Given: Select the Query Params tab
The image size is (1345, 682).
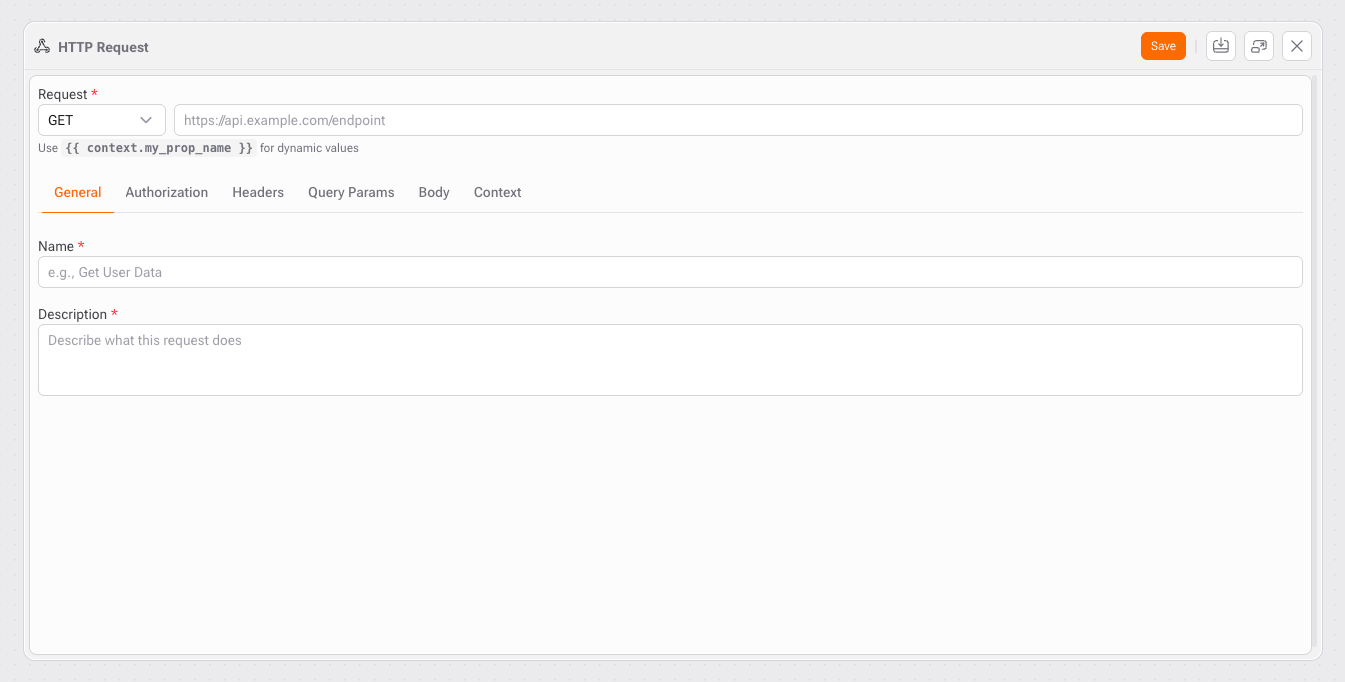Looking at the screenshot, I should pos(351,192).
